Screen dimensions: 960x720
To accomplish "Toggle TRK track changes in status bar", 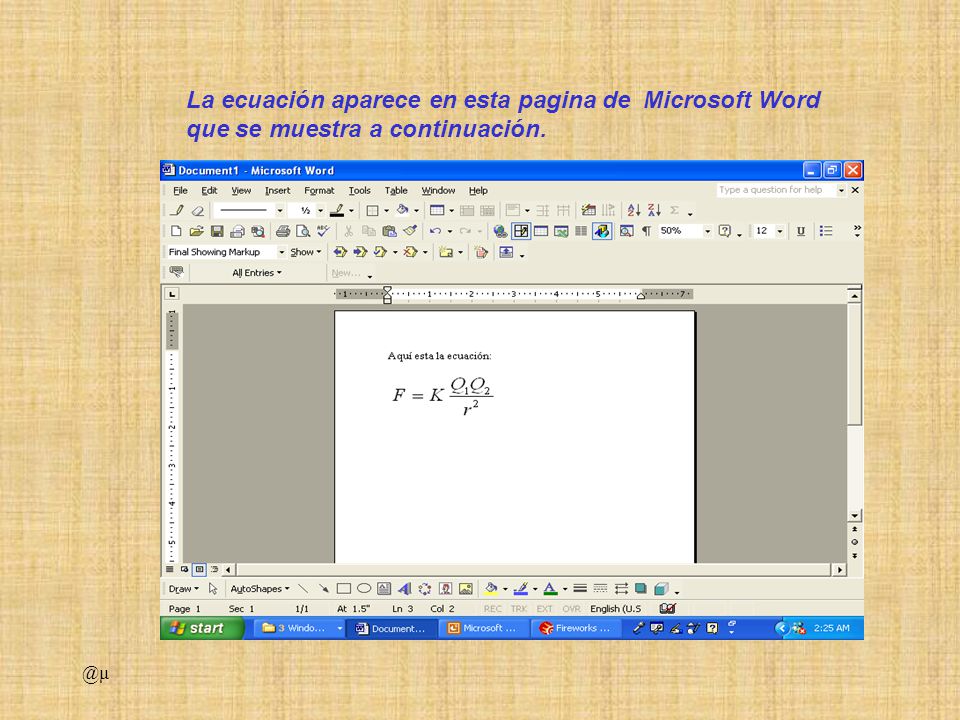I will tap(519, 609).
